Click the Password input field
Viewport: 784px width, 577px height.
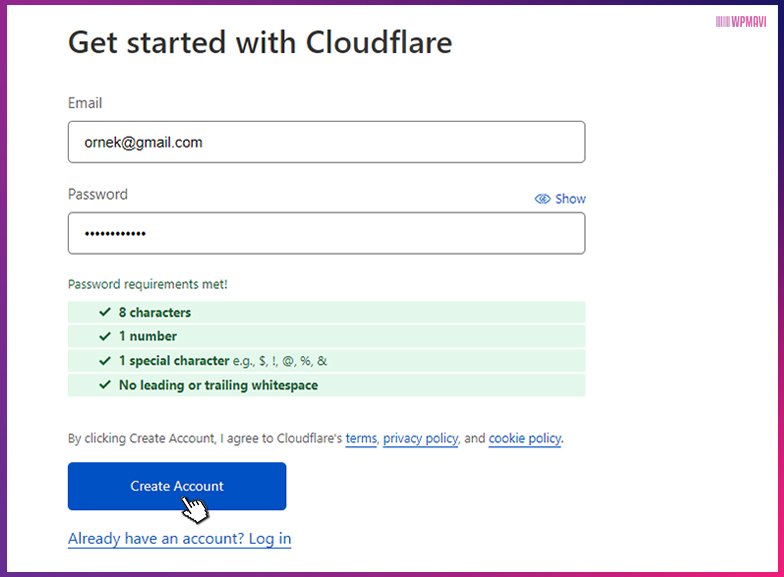pyautogui.click(x=326, y=234)
